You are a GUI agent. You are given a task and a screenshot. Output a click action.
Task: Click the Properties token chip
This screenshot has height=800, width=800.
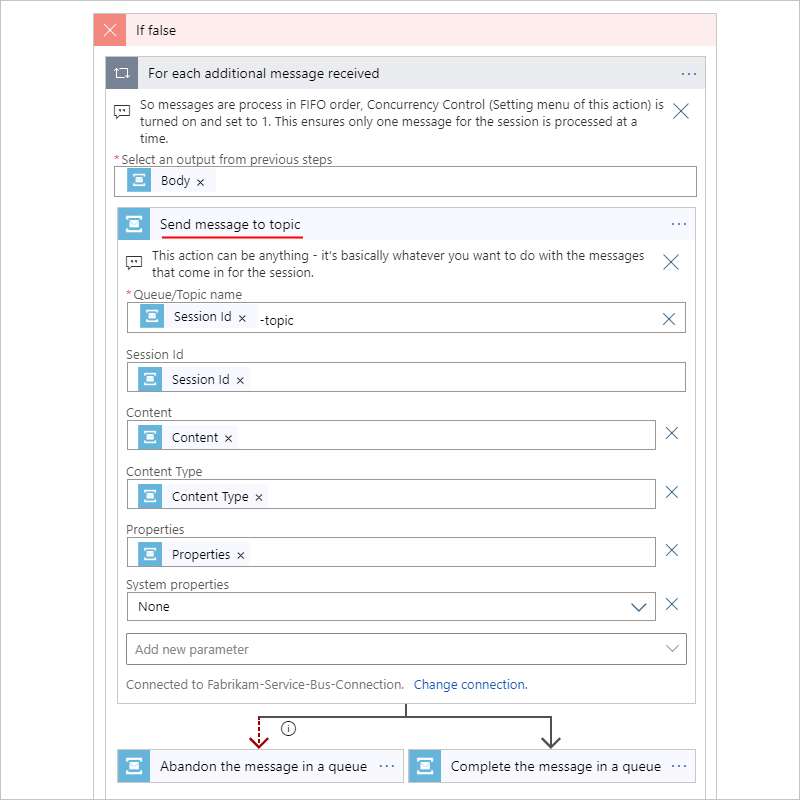tap(194, 555)
